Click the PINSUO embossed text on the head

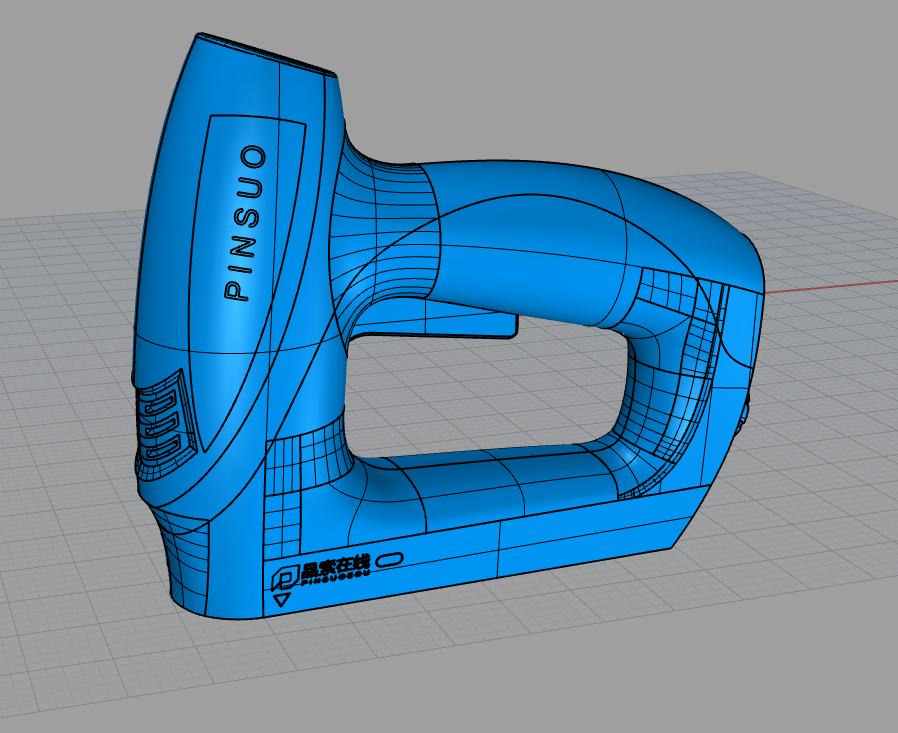(245, 223)
